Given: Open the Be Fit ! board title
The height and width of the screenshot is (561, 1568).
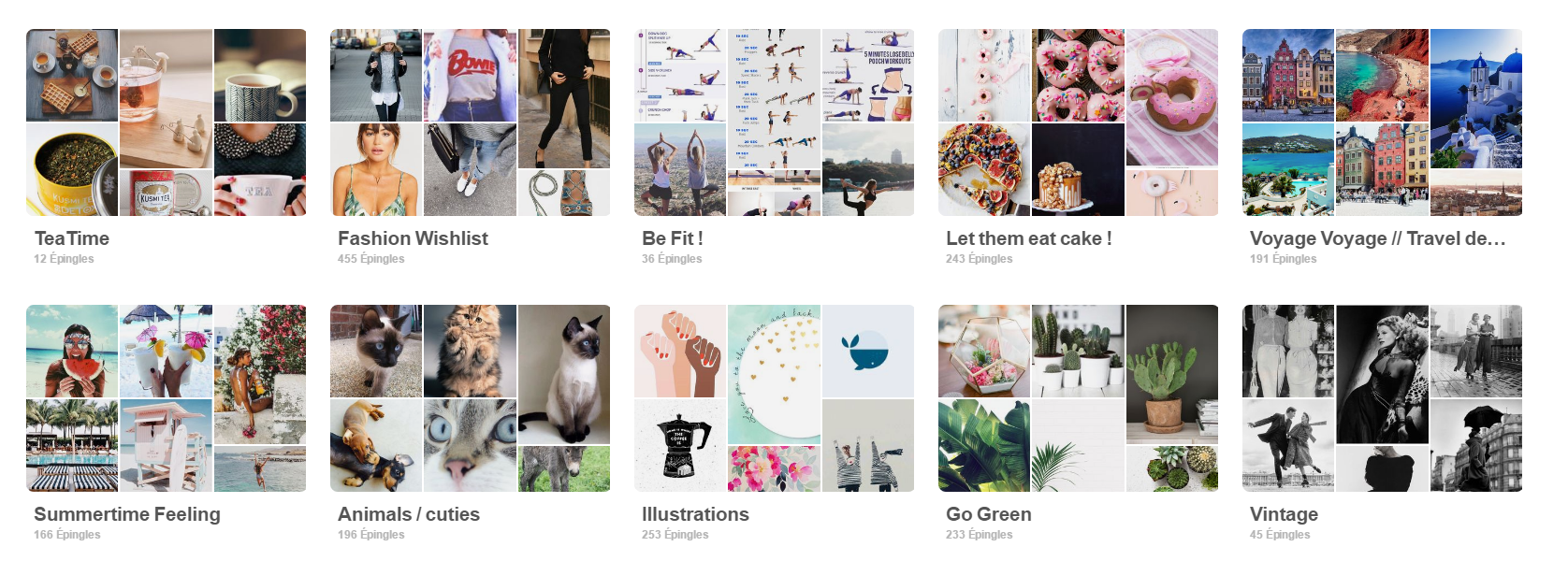Looking at the screenshot, I should pos(672,238).
